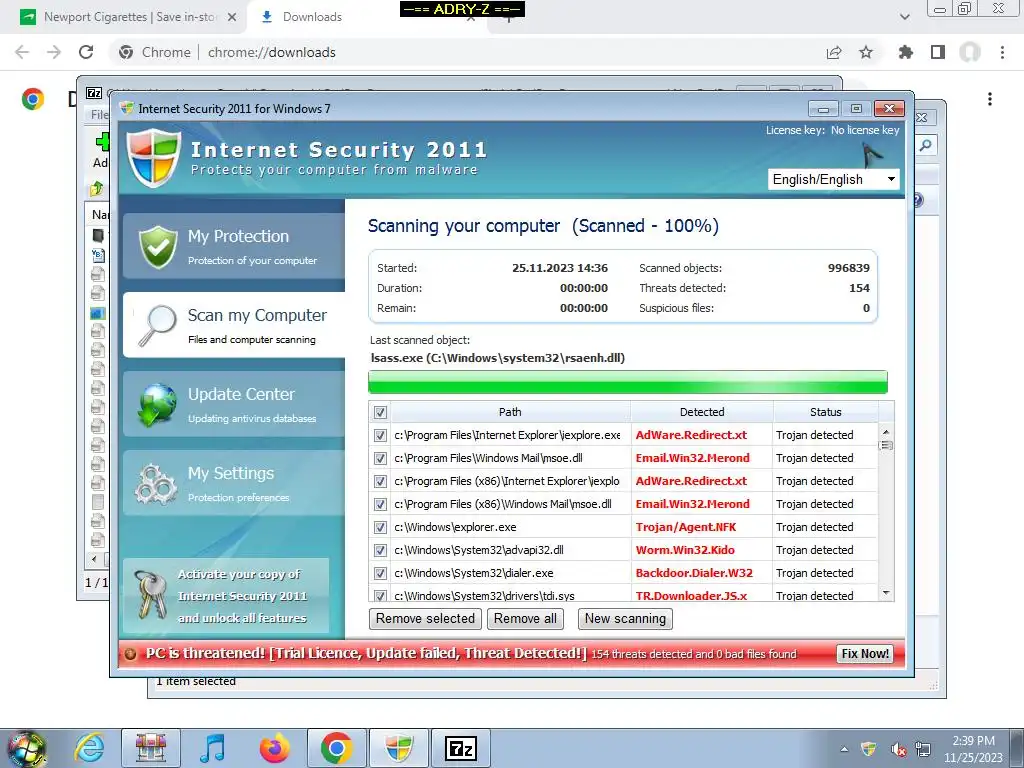Select Update Center section
This screenshot has width=1024, height=768.
234,404
